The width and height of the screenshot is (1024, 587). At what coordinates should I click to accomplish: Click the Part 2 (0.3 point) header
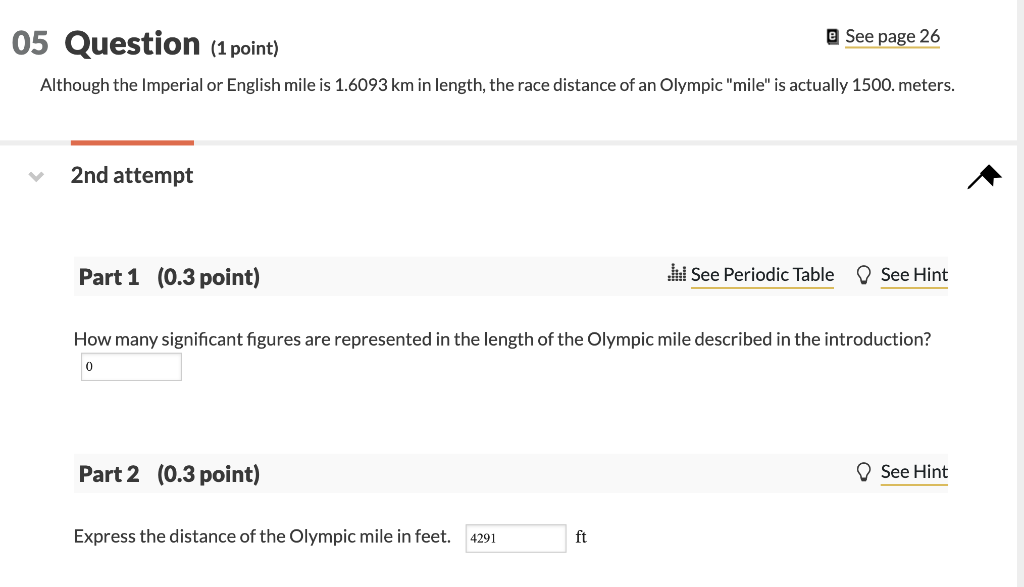(169, 475)
